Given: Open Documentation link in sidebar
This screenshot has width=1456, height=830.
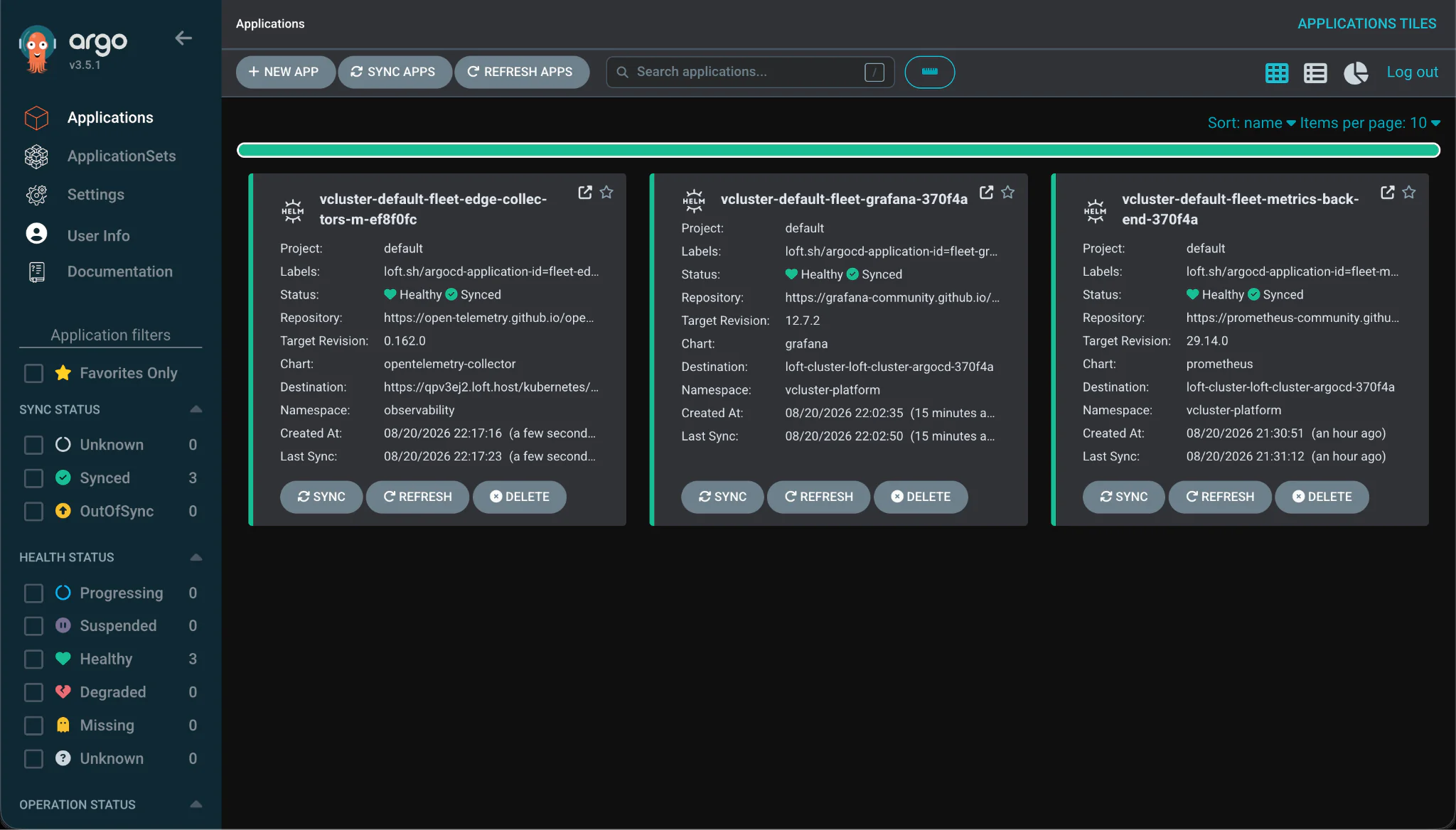Looking at the screenshot, I should (120, 271).
